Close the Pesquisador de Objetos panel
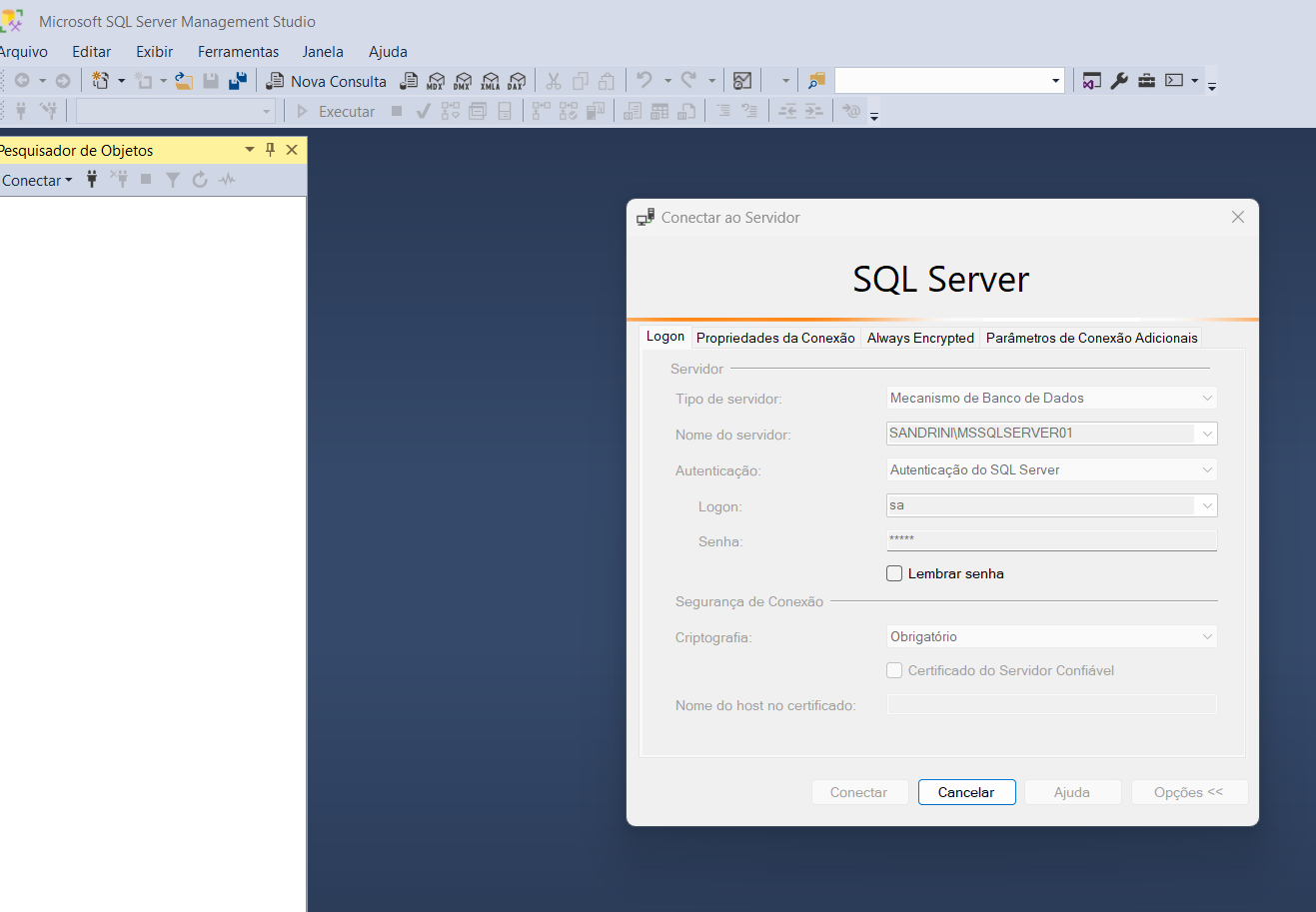The image size is (1316, 912). click(x=292, y=150)
